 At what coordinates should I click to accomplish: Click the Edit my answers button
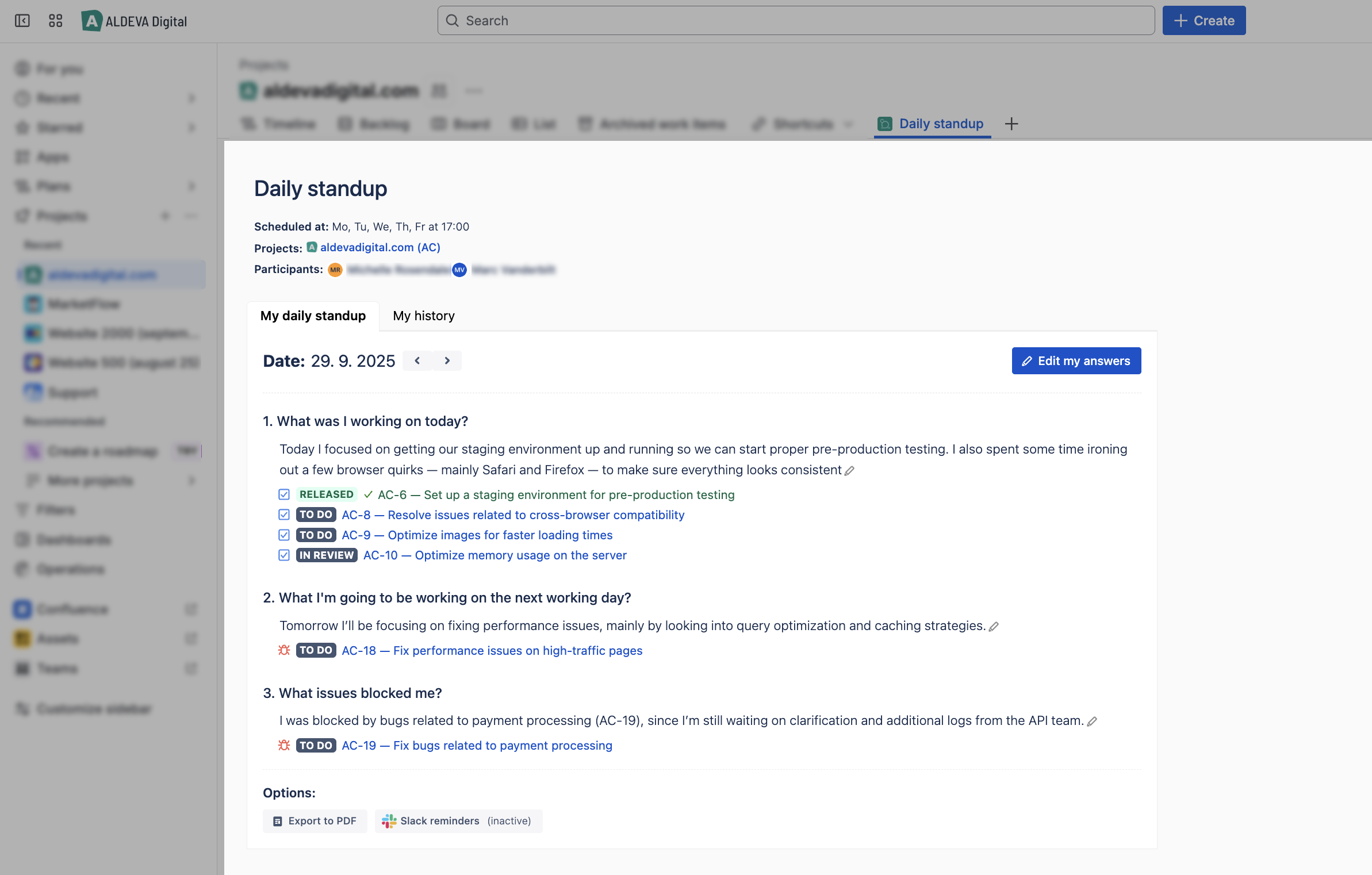[1076, 360]
